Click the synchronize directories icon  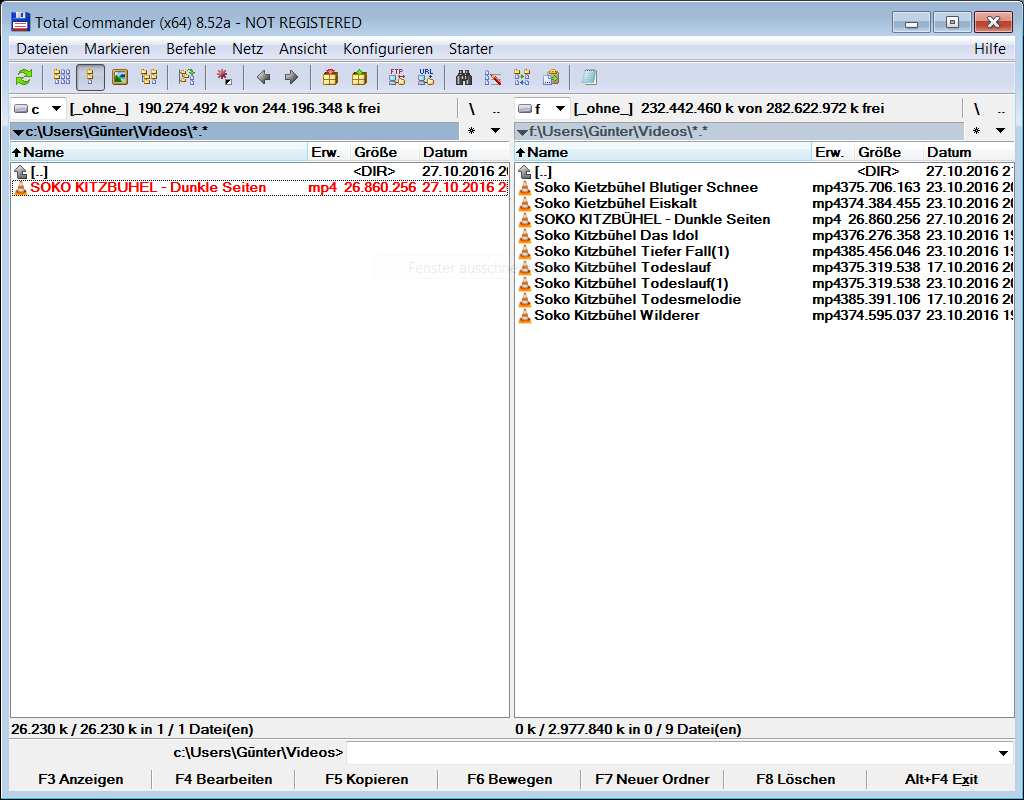point(522,77)
